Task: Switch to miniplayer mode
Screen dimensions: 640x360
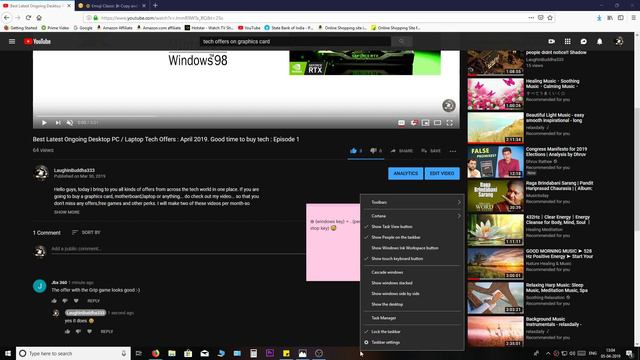Action: [x=425, y=122]
